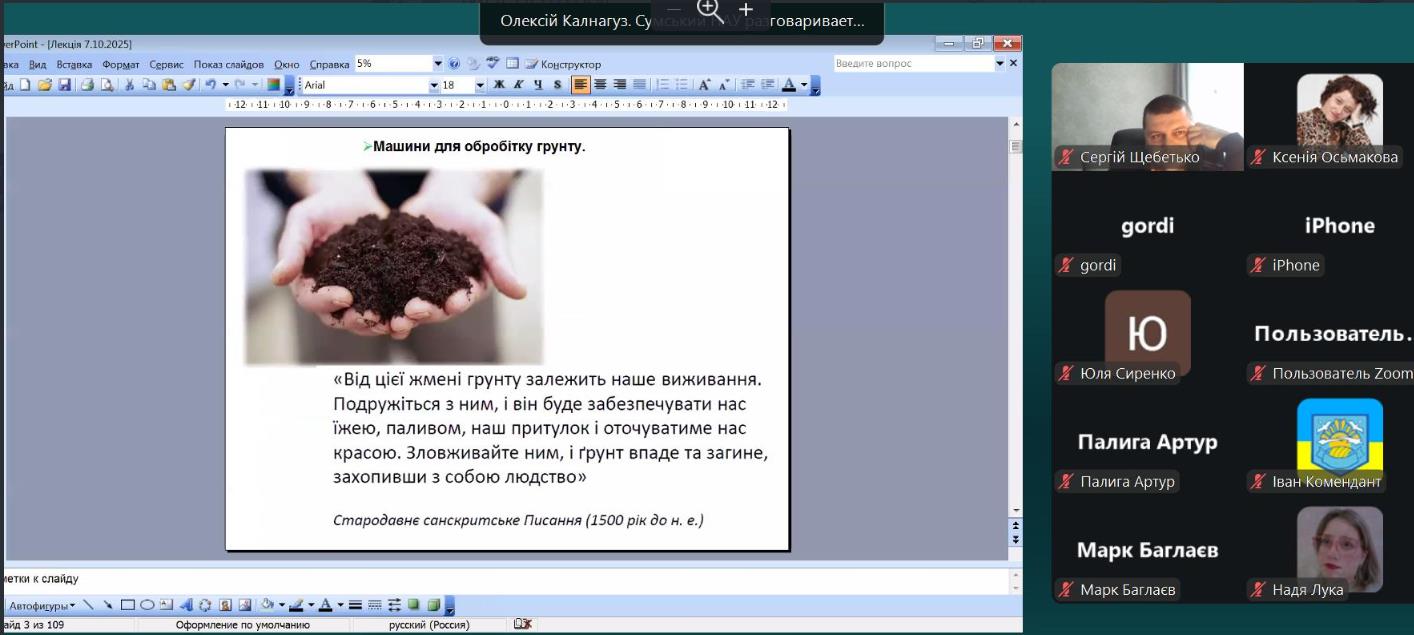Screen dimensions: 1414x635
Task: Open the Формат menu
Action: pyautogui.click(x=120, y=64)
